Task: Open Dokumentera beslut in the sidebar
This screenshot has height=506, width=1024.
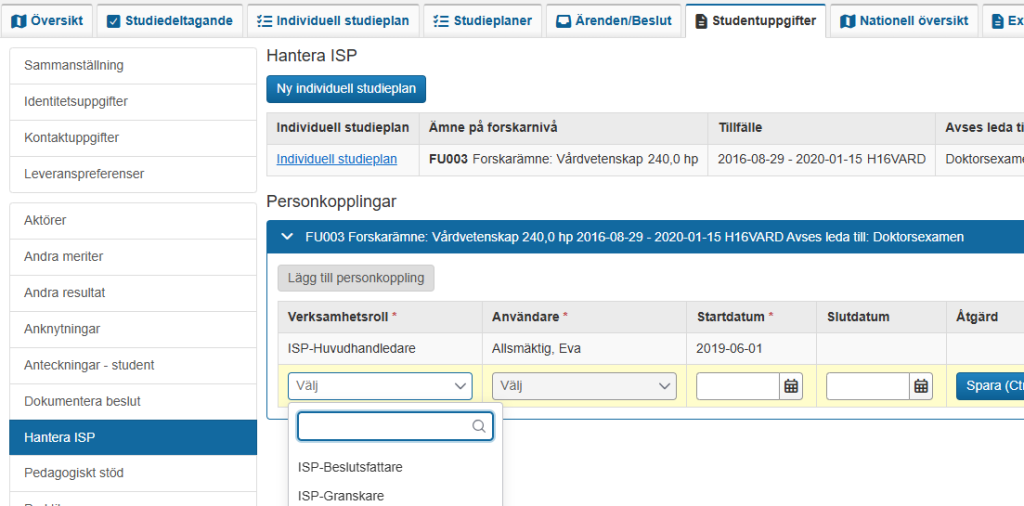Action: tap(133, 402)
